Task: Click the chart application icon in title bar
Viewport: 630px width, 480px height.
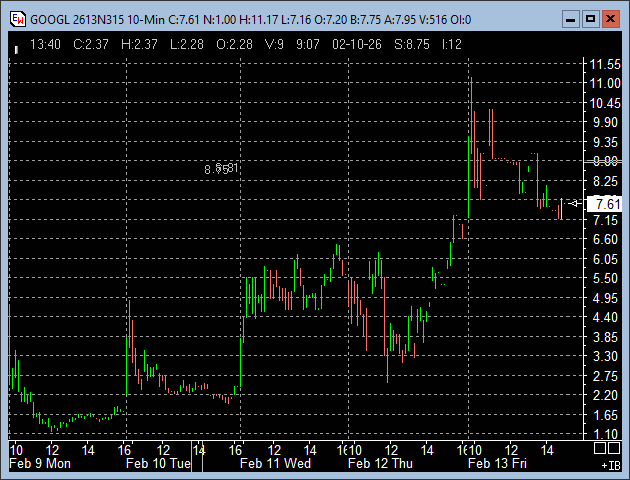Action: 17,18
